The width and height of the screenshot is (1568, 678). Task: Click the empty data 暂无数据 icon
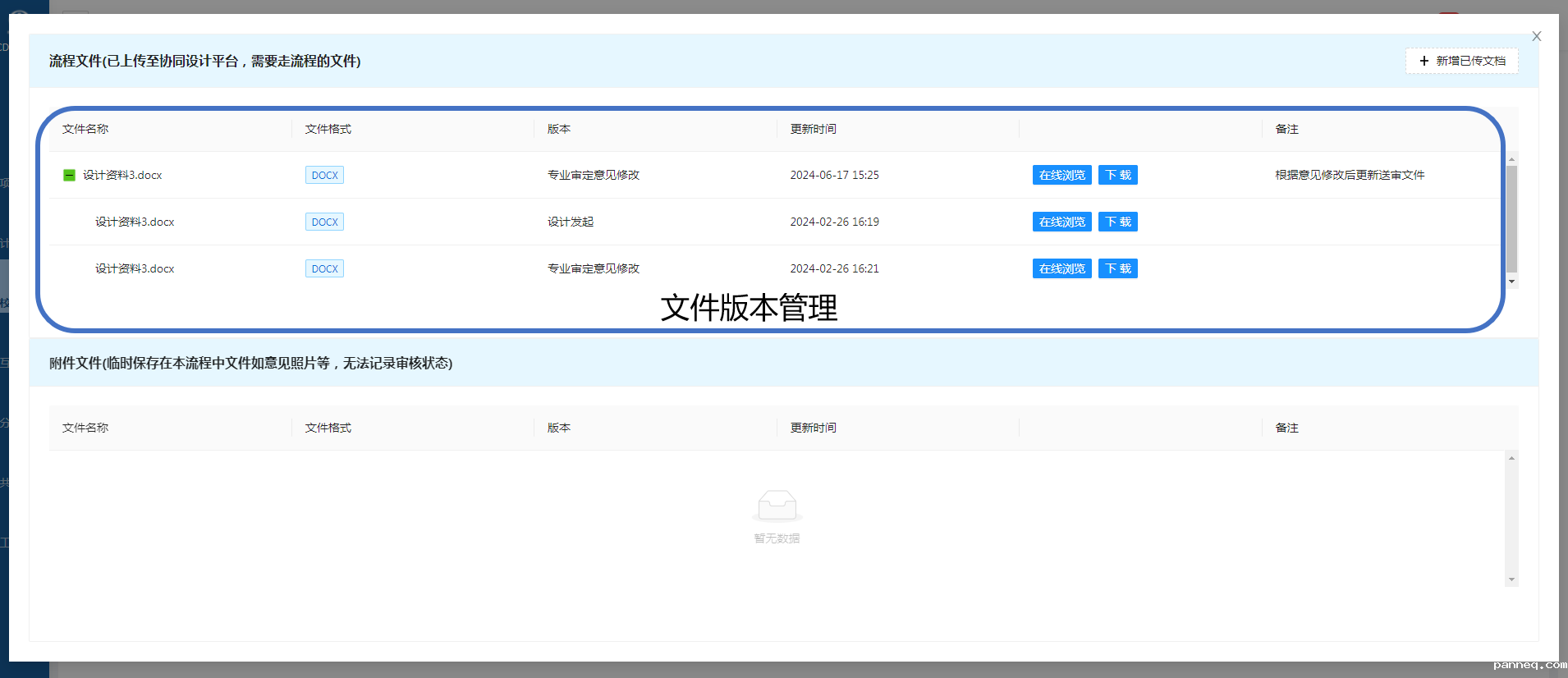point(777,506)
